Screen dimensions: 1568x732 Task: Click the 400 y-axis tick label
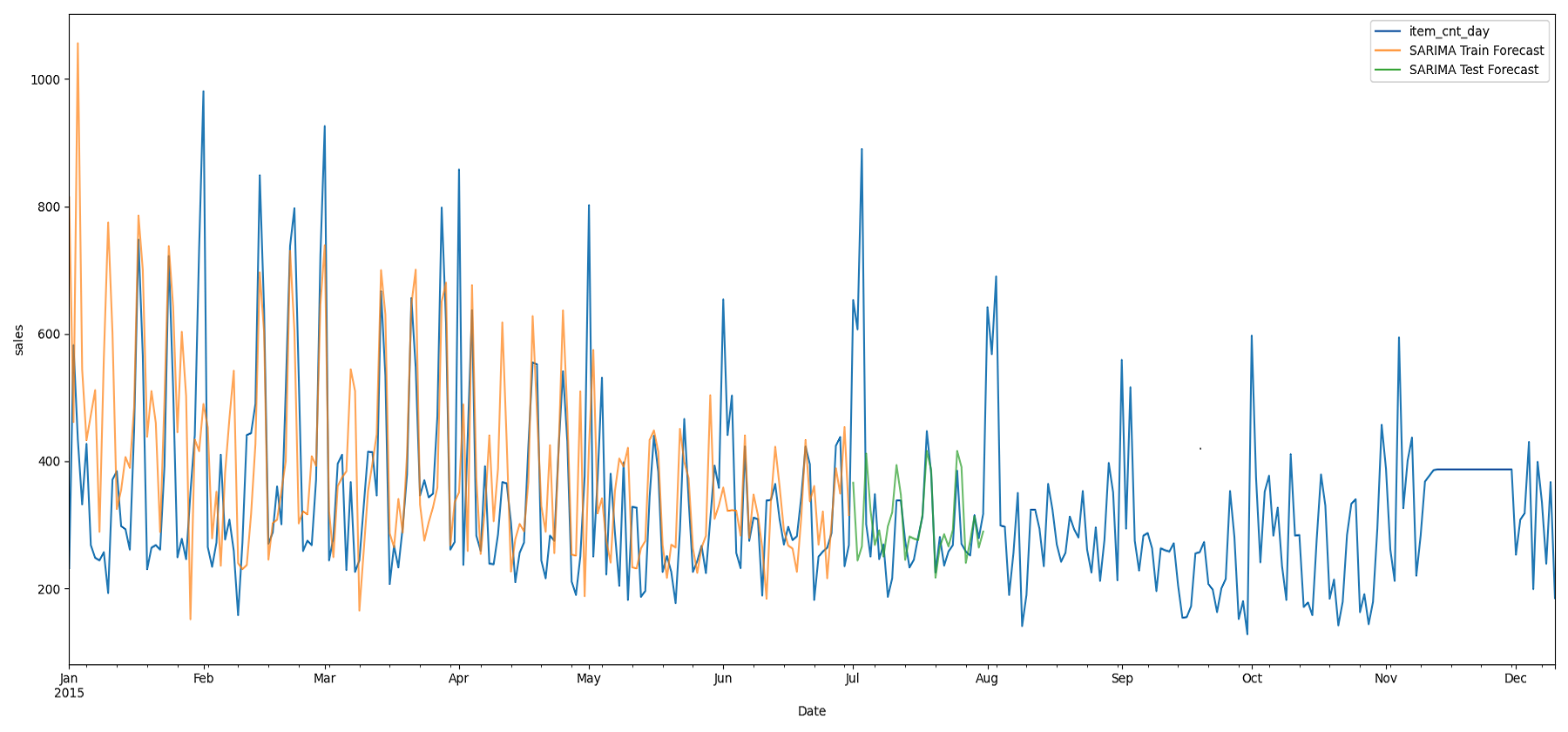point(49,462)
